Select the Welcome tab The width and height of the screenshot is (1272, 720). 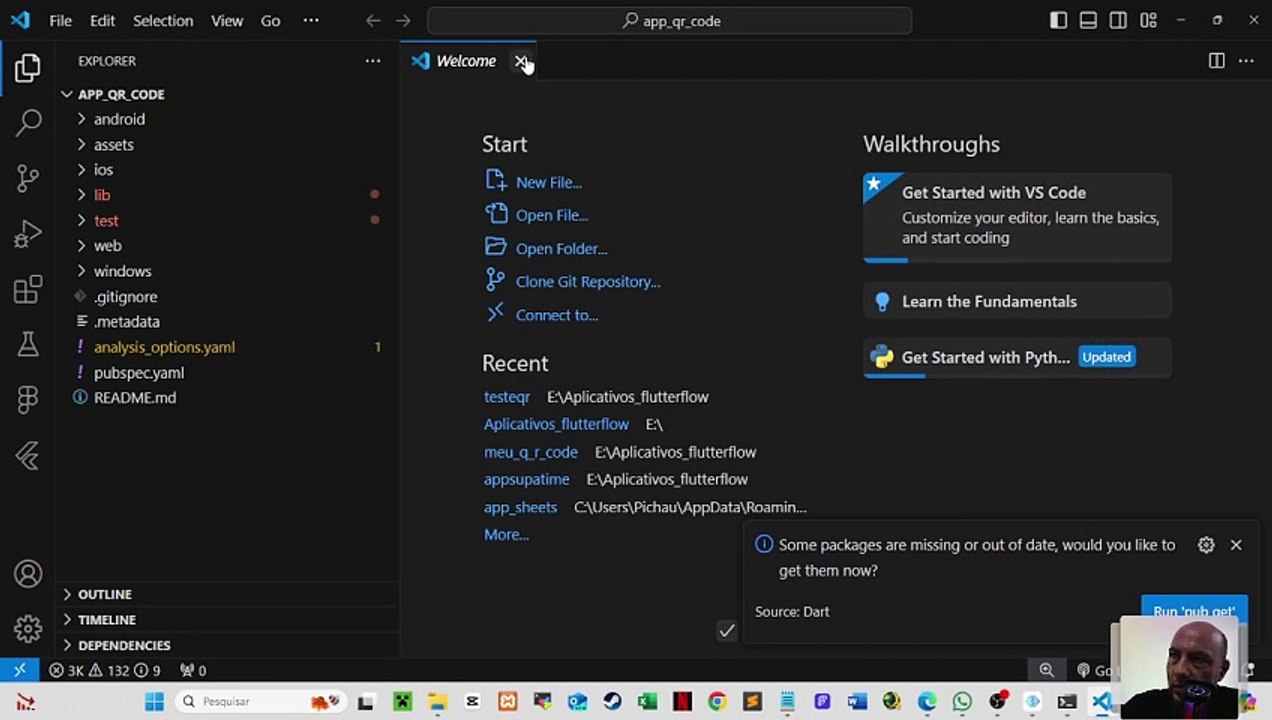coord(466,61)
